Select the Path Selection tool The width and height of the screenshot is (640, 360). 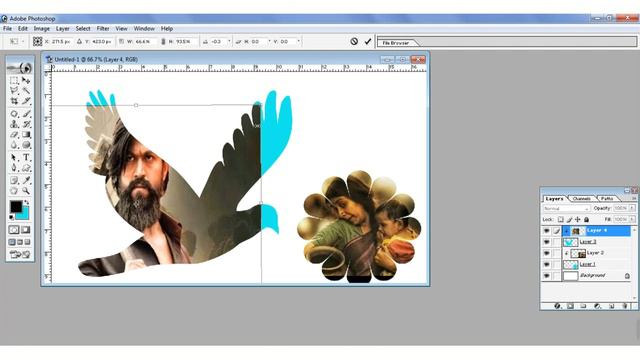click(x=14, y=157)
